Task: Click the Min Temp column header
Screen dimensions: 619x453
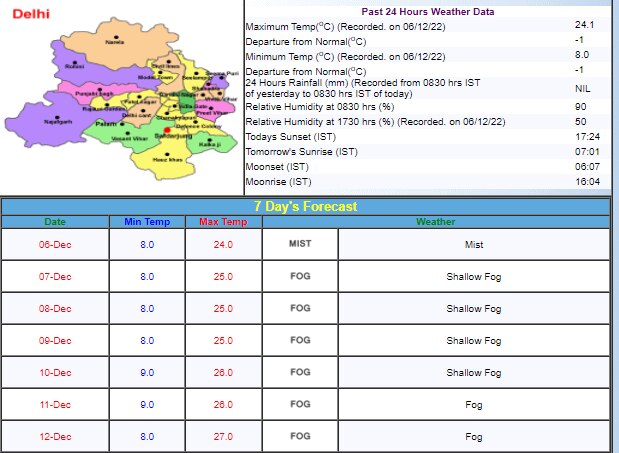Action: [147, 221]
